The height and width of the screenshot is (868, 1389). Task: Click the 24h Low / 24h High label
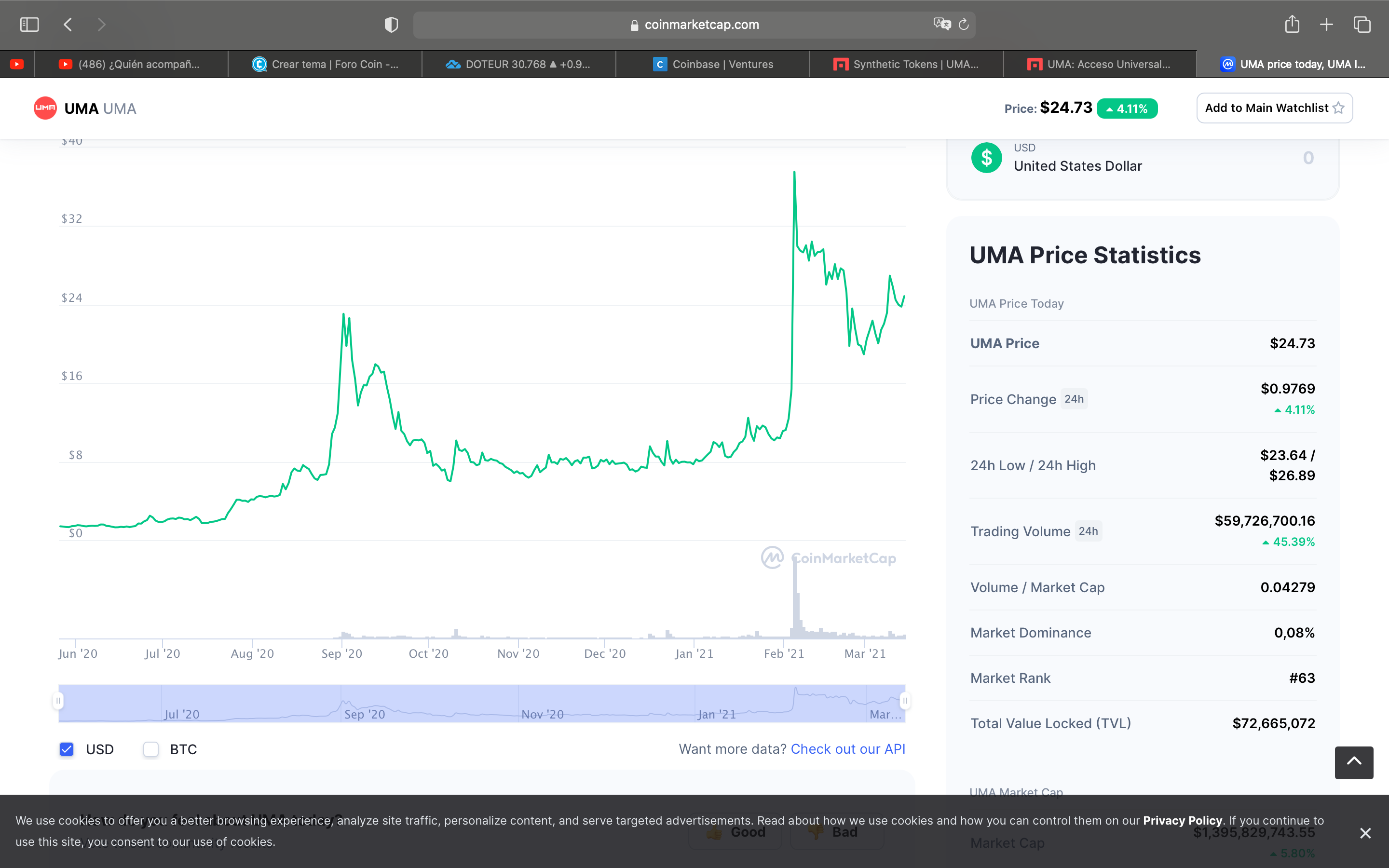(x=1033, y=465)
